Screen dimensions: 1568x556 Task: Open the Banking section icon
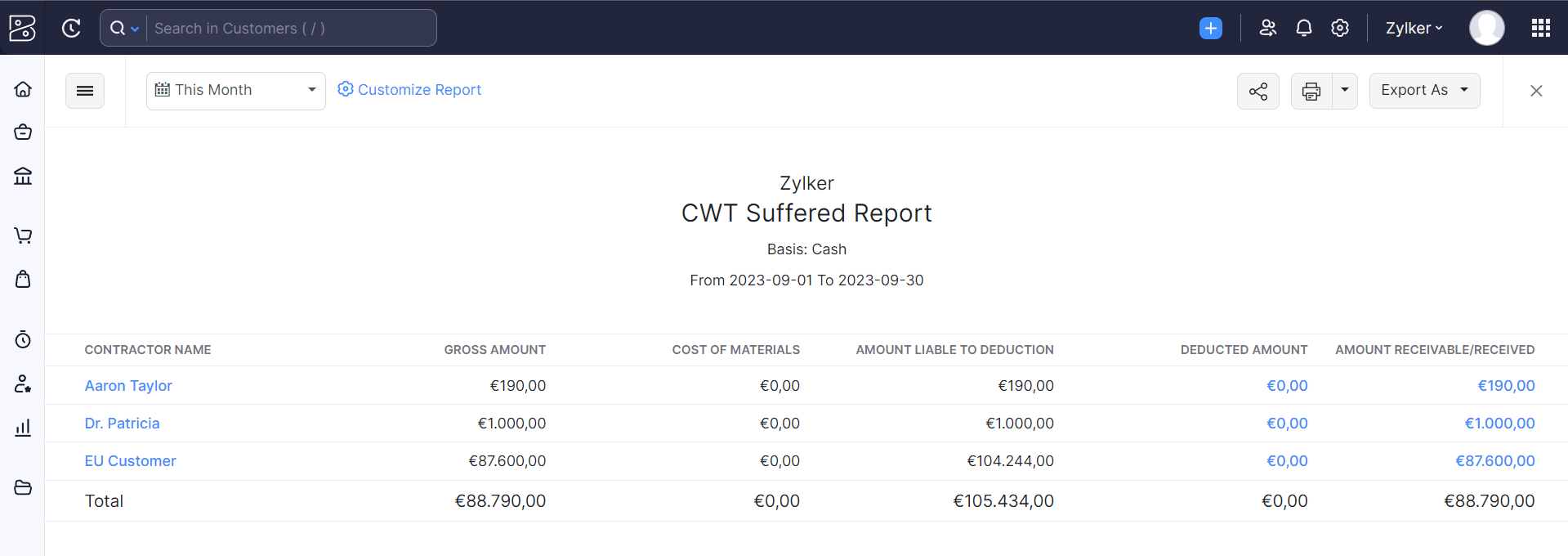pyautogui.click(x=22, y=176)
